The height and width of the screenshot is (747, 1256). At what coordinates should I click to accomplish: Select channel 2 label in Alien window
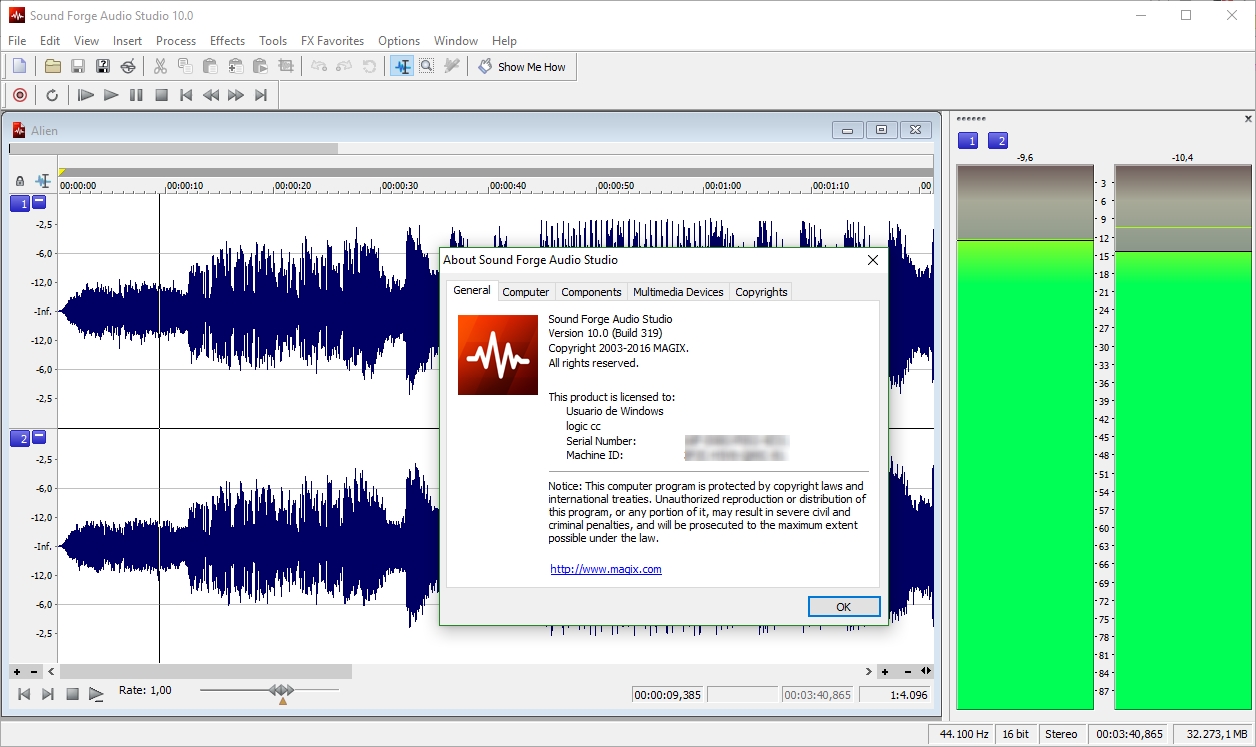pyautogui.click(x=20, y=439)
